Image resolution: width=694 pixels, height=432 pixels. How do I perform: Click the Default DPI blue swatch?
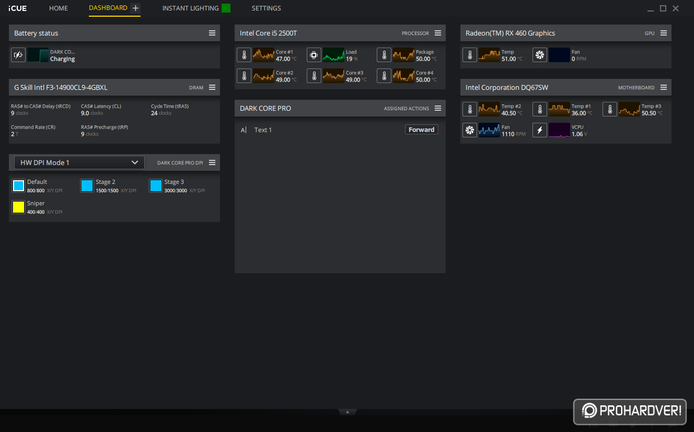pyautogui.click(x=19, y=186)
